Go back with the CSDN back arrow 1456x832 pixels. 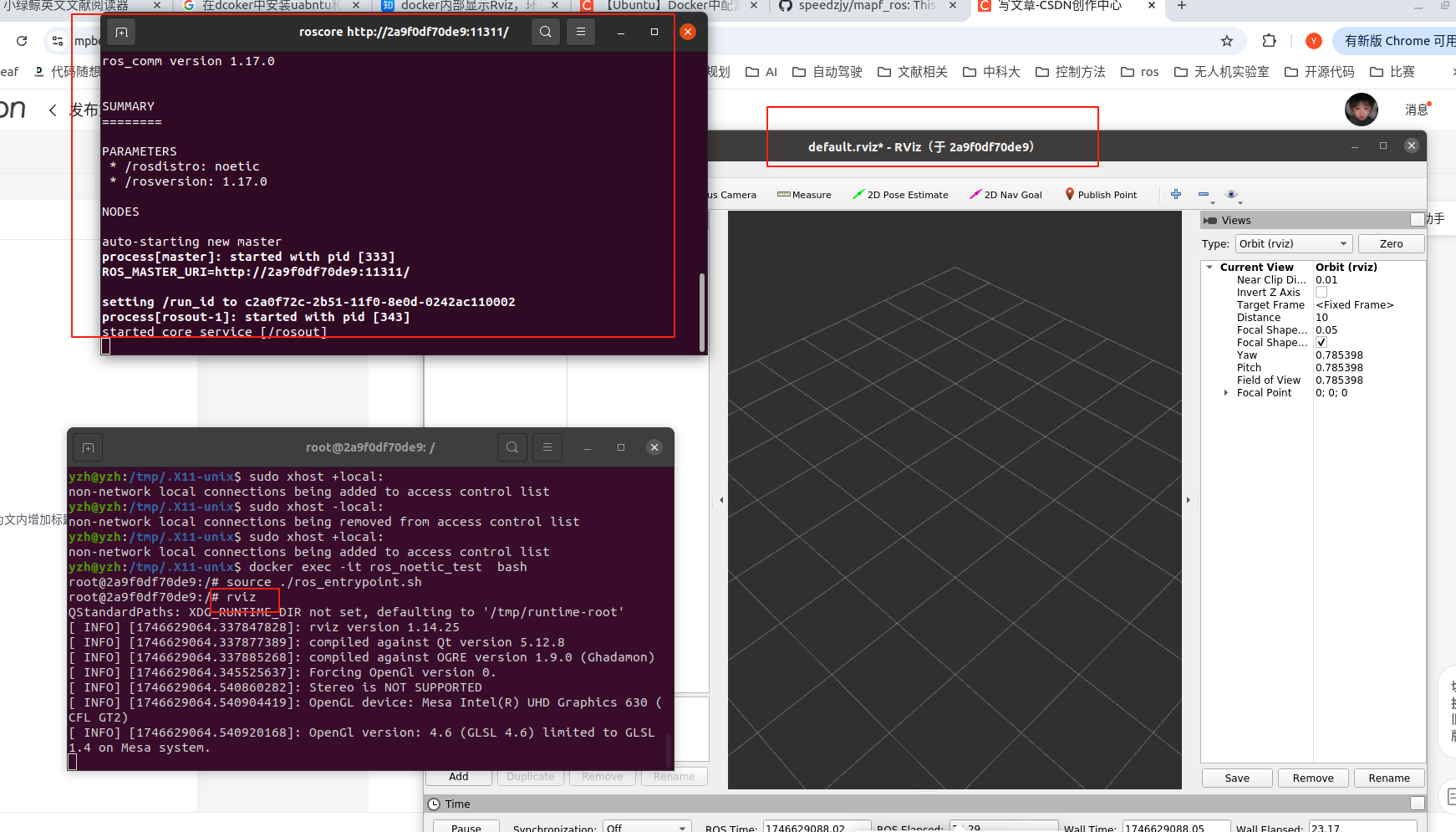[x=53, y=110]
